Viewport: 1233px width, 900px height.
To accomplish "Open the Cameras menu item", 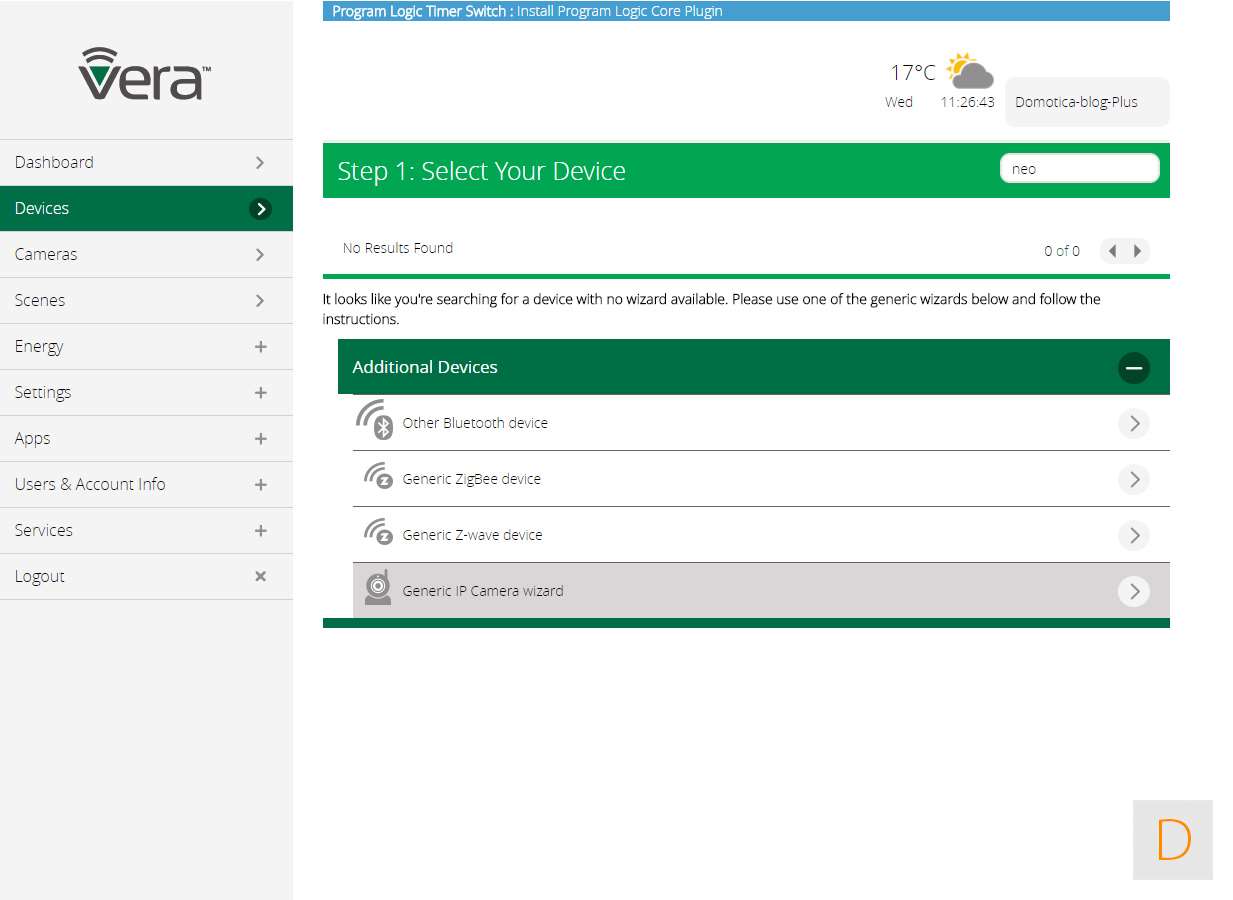I will point(146,255).
